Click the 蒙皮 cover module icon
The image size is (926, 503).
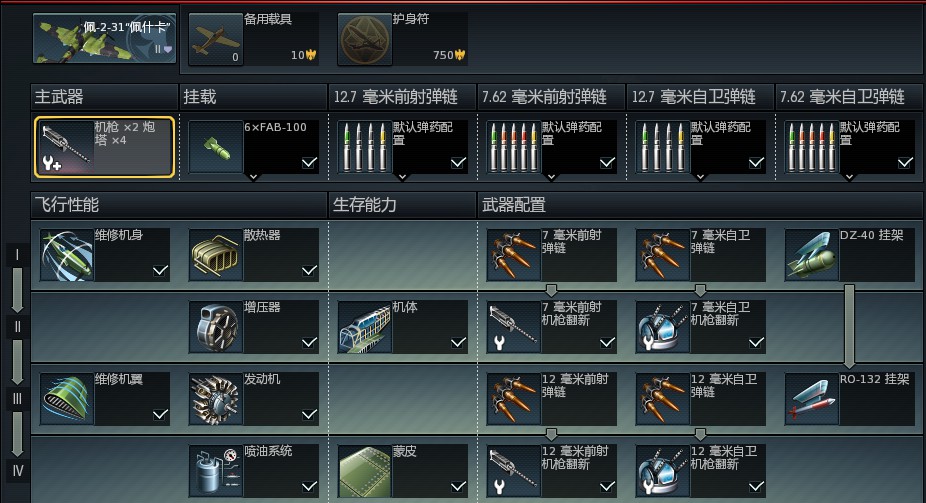point(364,471)
